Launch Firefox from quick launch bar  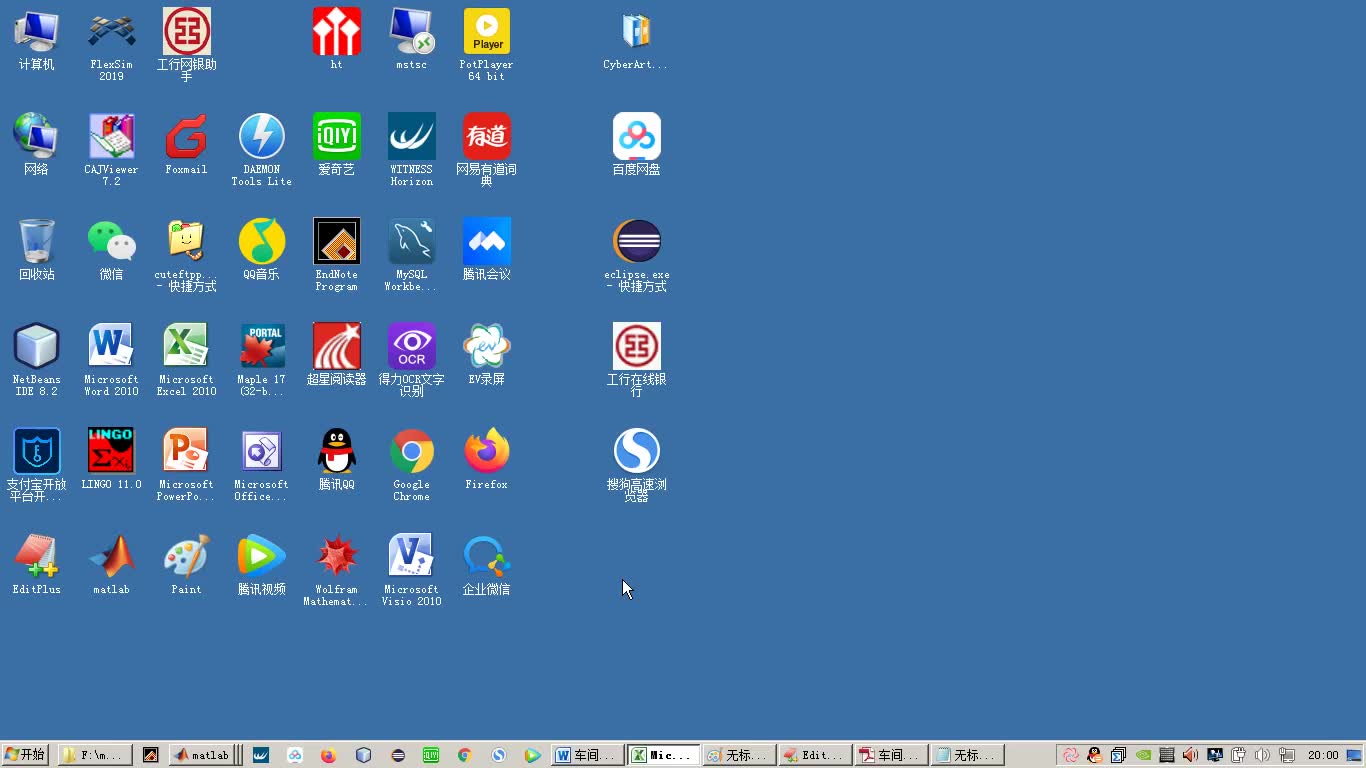click(329, 755)
